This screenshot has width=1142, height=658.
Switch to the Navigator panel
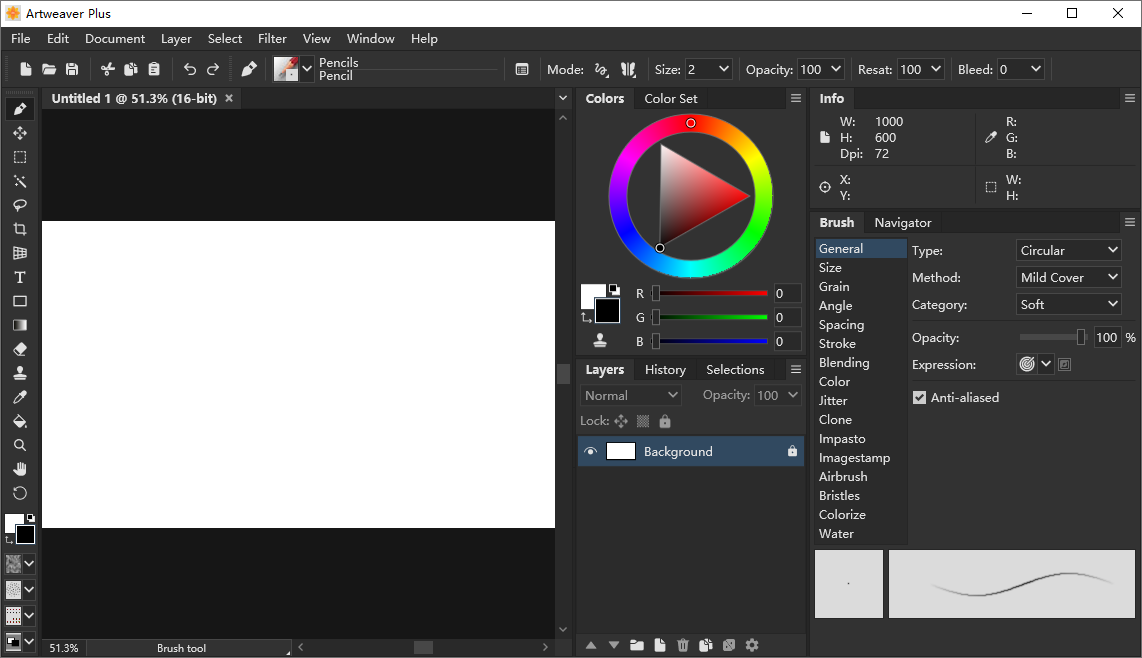[x=903, y=222]
